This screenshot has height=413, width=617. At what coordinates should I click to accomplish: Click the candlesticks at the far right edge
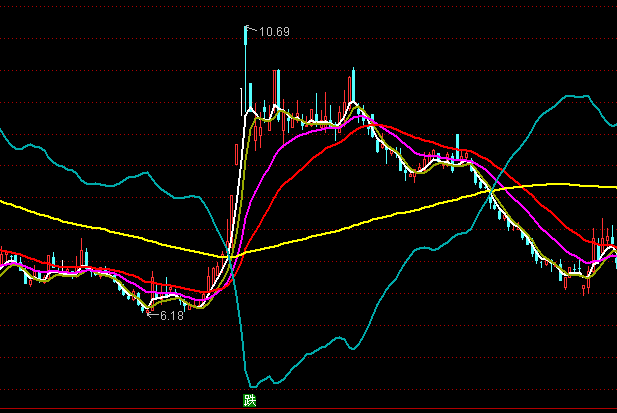[608, 240]
